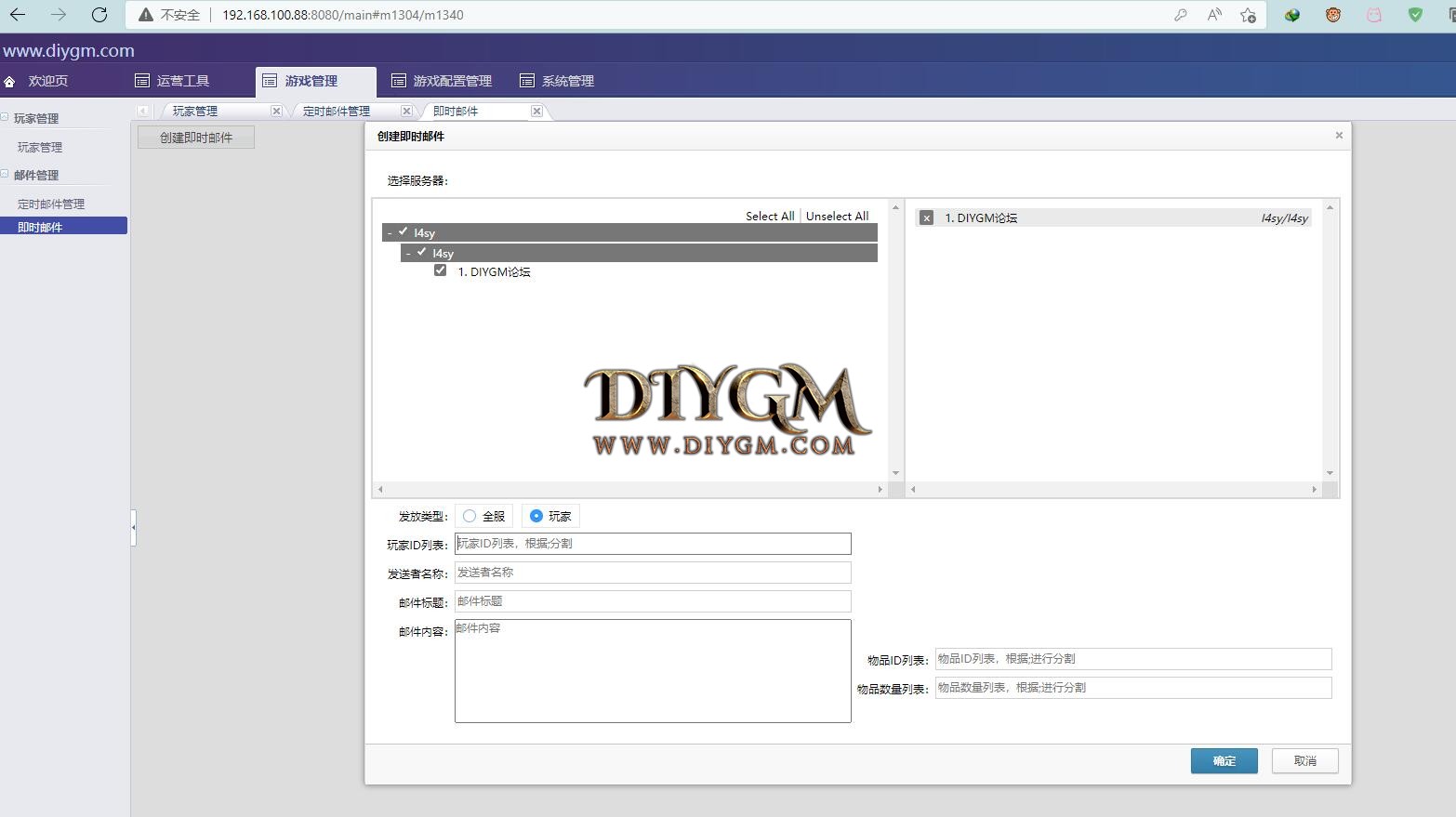Close the 创建即时邮件 dialog with X
The image size is (1456, 817).
point(1339,136)
